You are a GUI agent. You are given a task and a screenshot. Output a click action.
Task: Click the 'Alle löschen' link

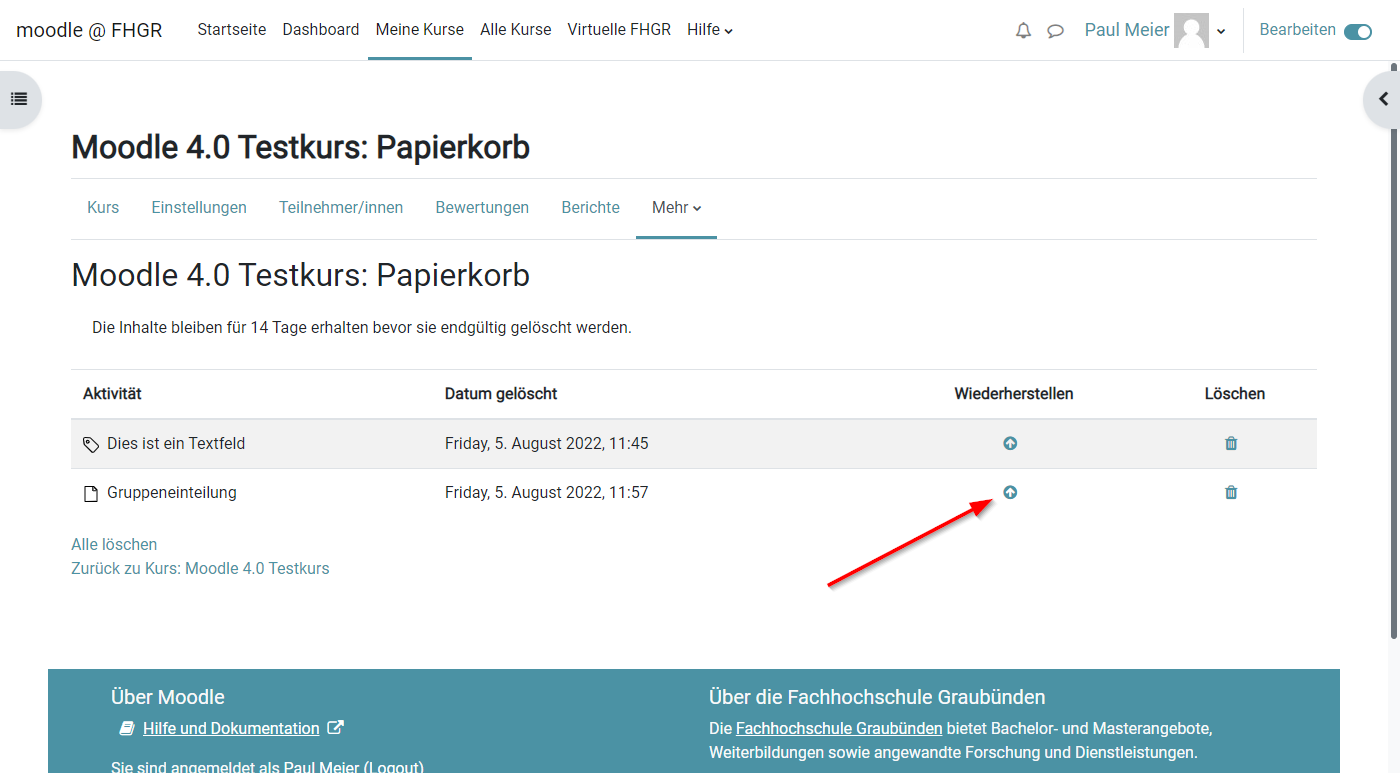(114, 545)
